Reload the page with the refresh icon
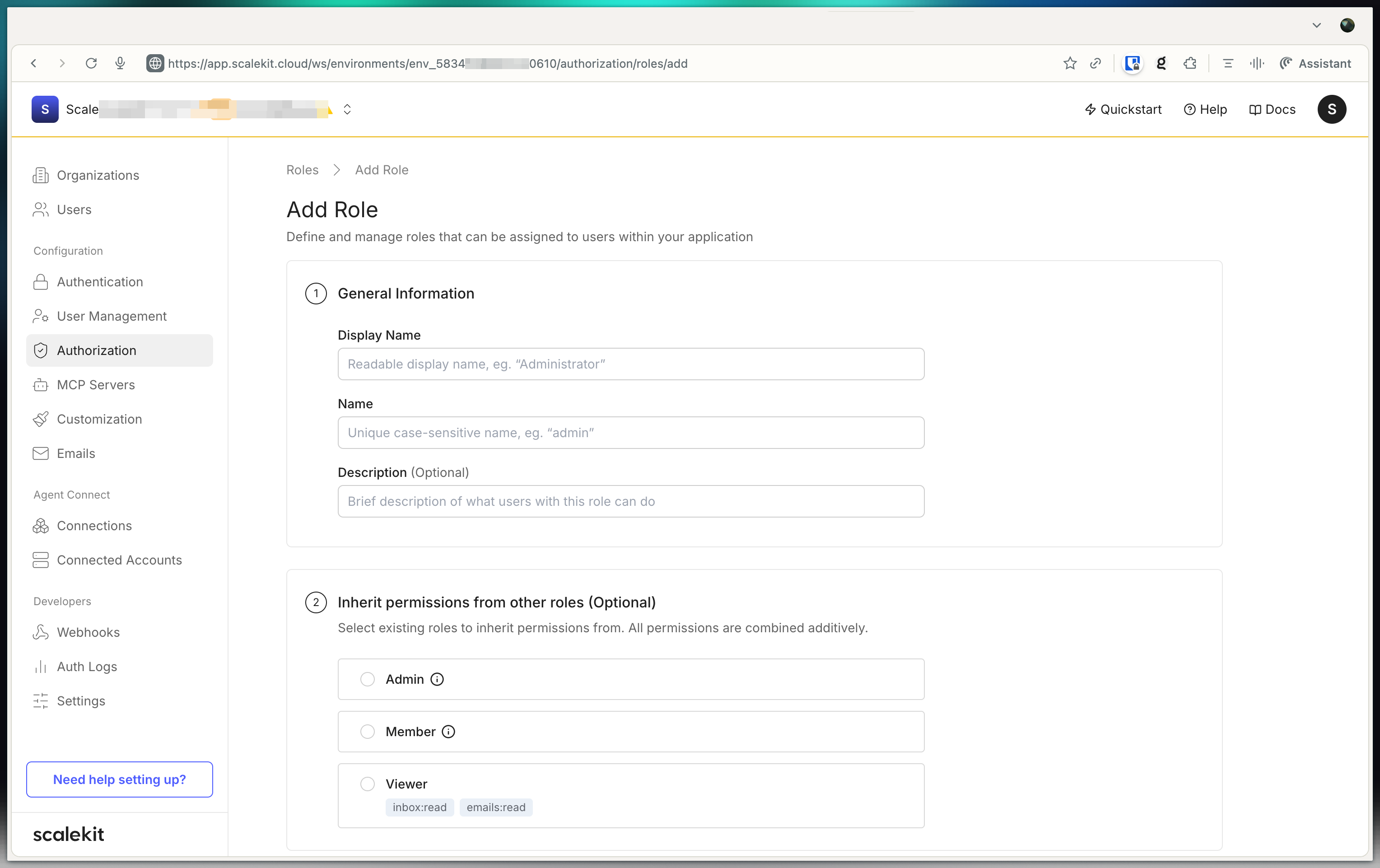Viewport: 1380px width, 868px height. (x=91, y=63)
